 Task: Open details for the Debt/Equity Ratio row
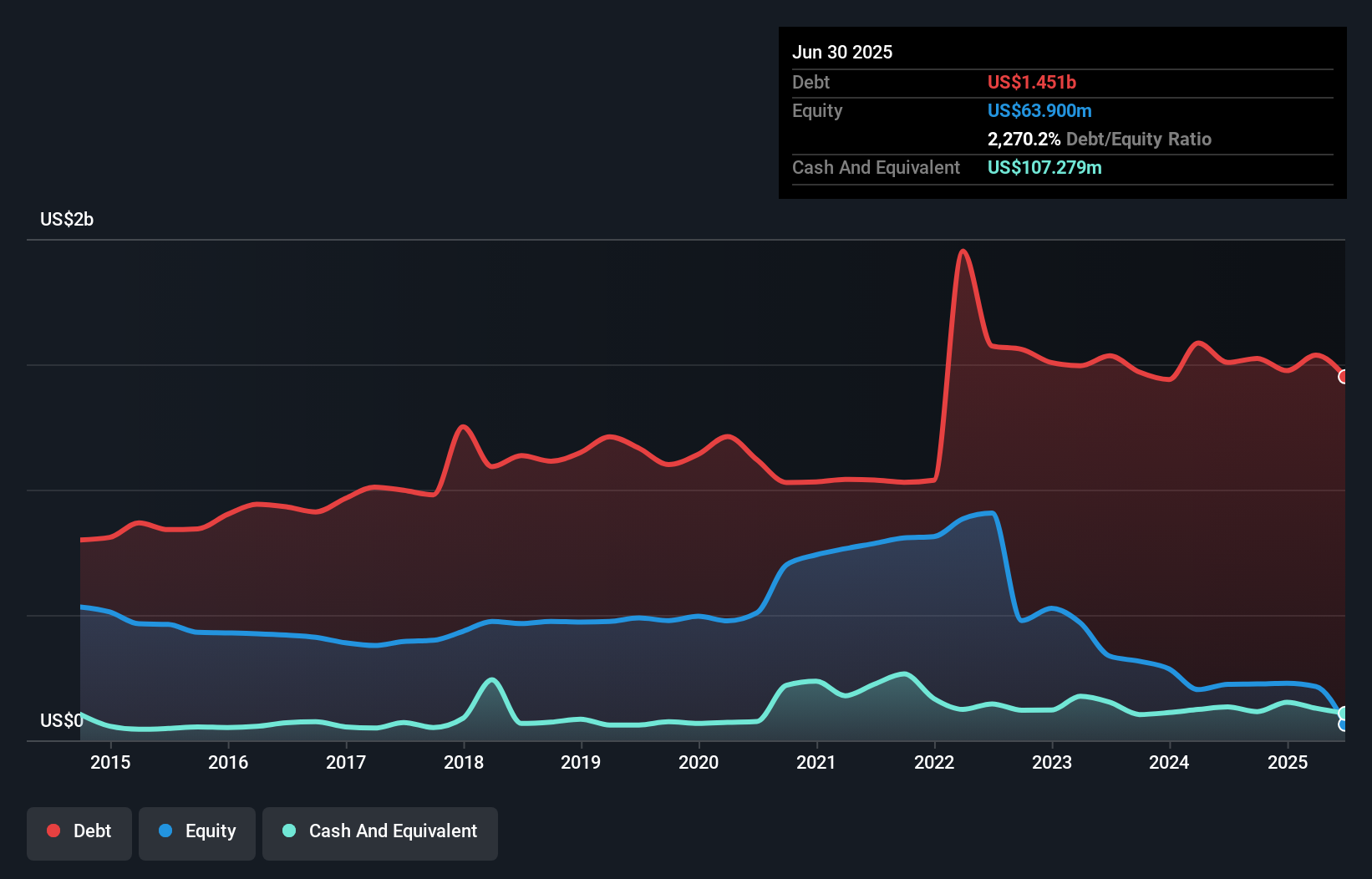point(1100,139)
